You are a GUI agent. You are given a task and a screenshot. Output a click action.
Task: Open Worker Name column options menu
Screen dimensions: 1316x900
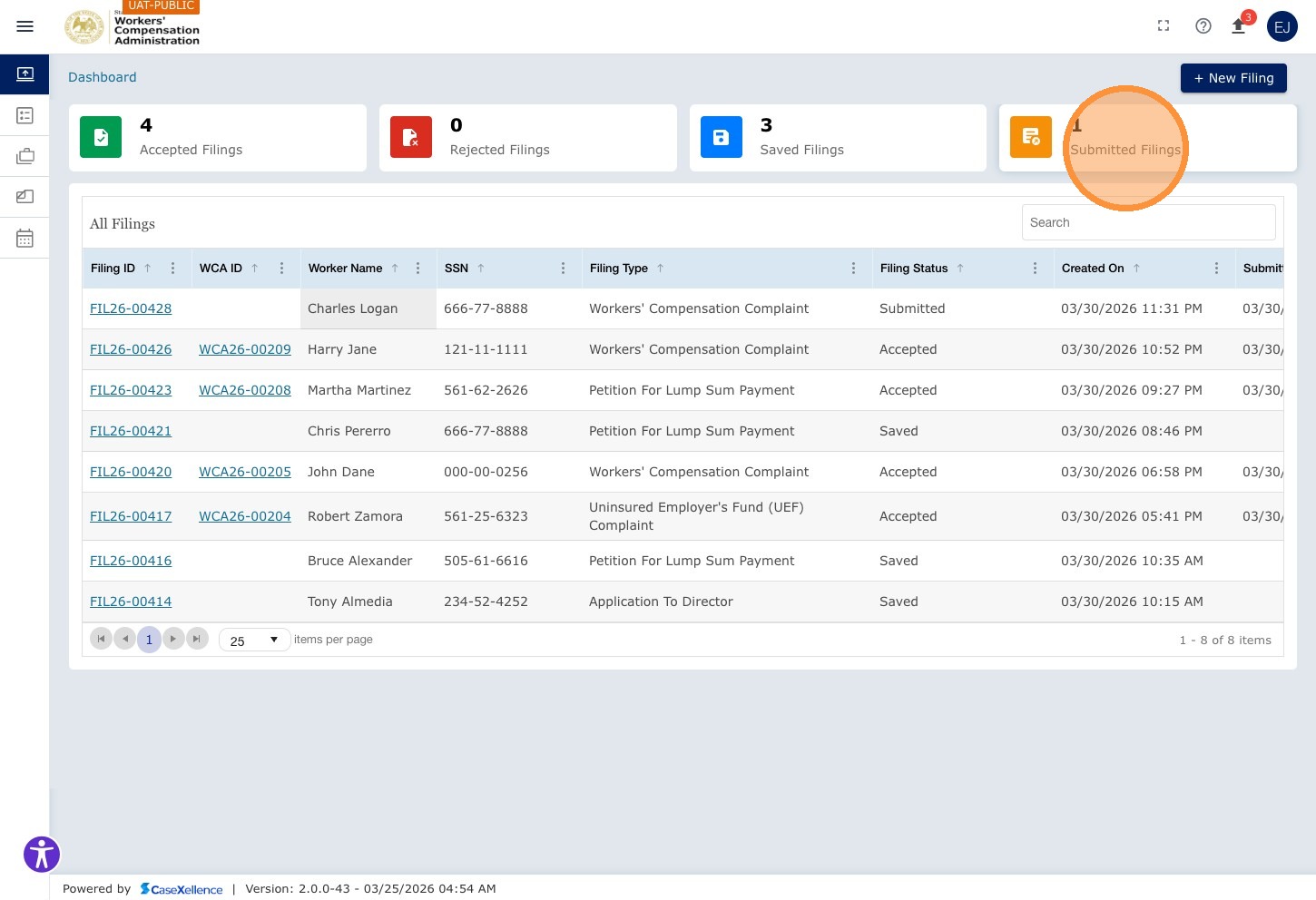point(417,269)
